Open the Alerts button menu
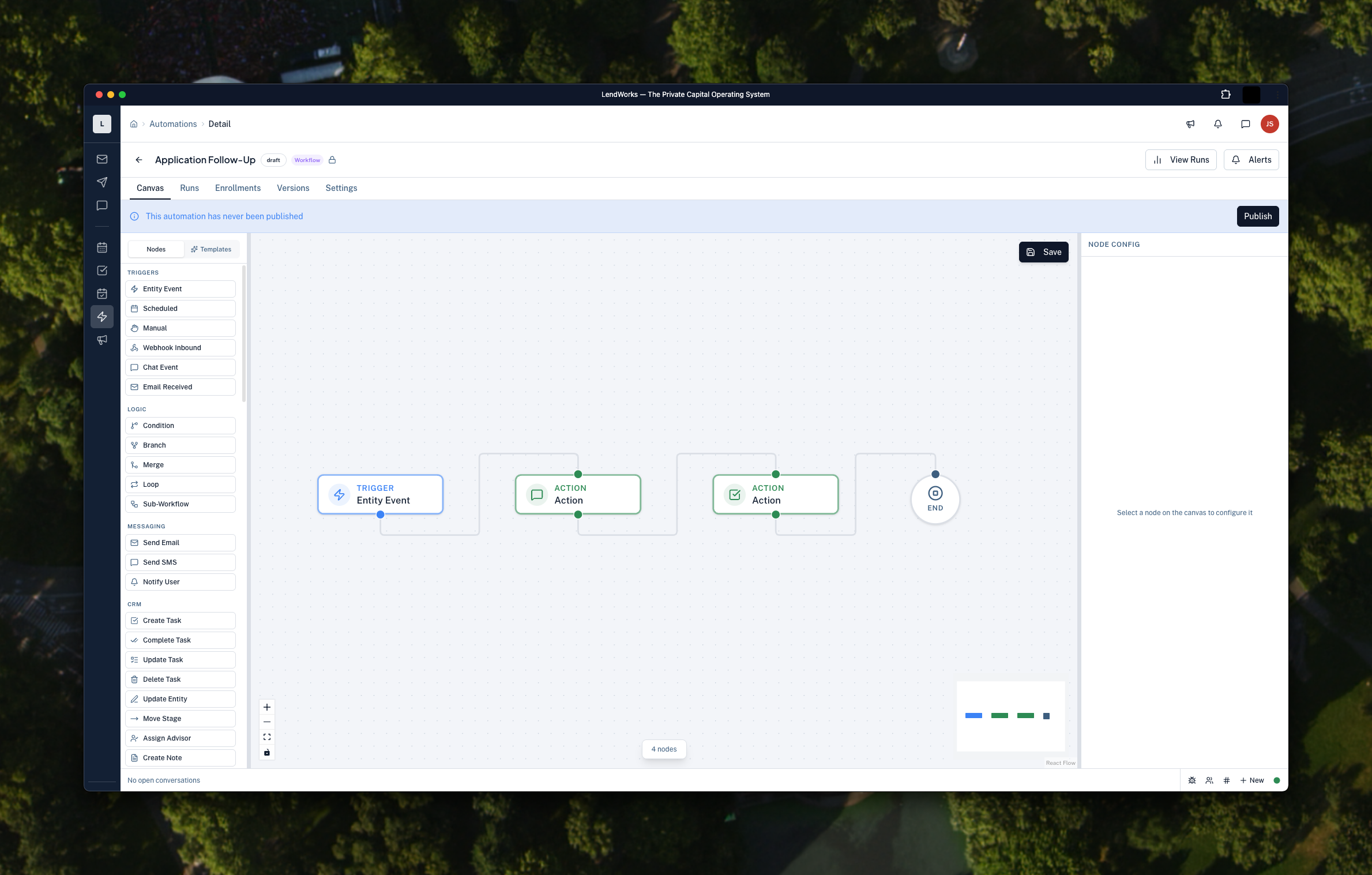The height and width of the screenshot is (875, 1372). coord(1251,160)
